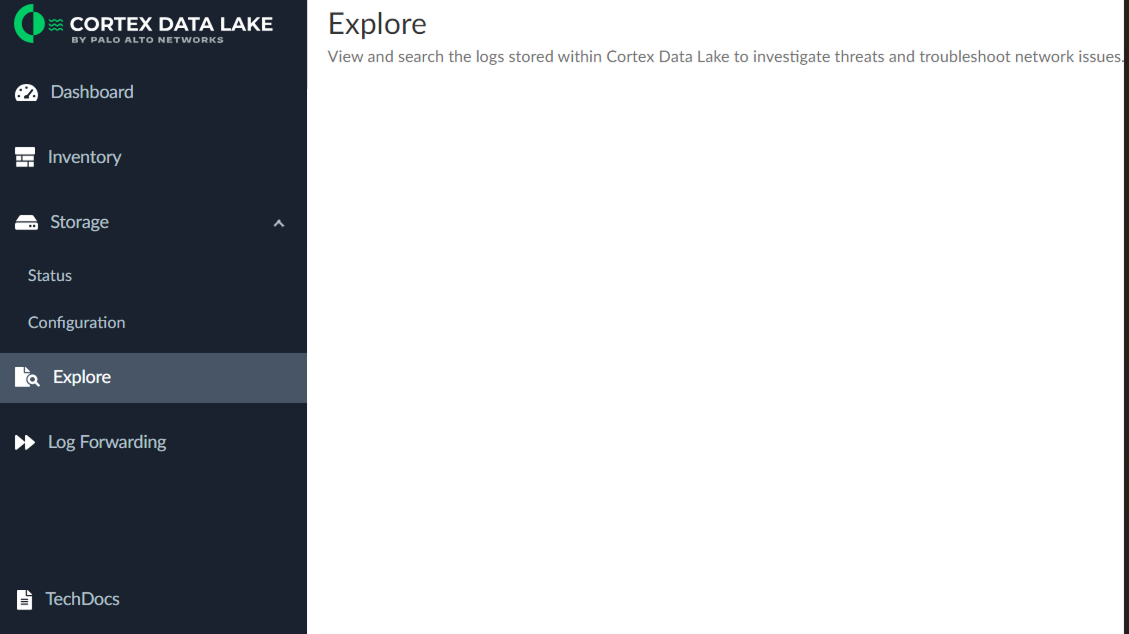Viewport: 1129px width, 634px height.
Task: Open the TechDocs link
Action: [x=82, y=599]
